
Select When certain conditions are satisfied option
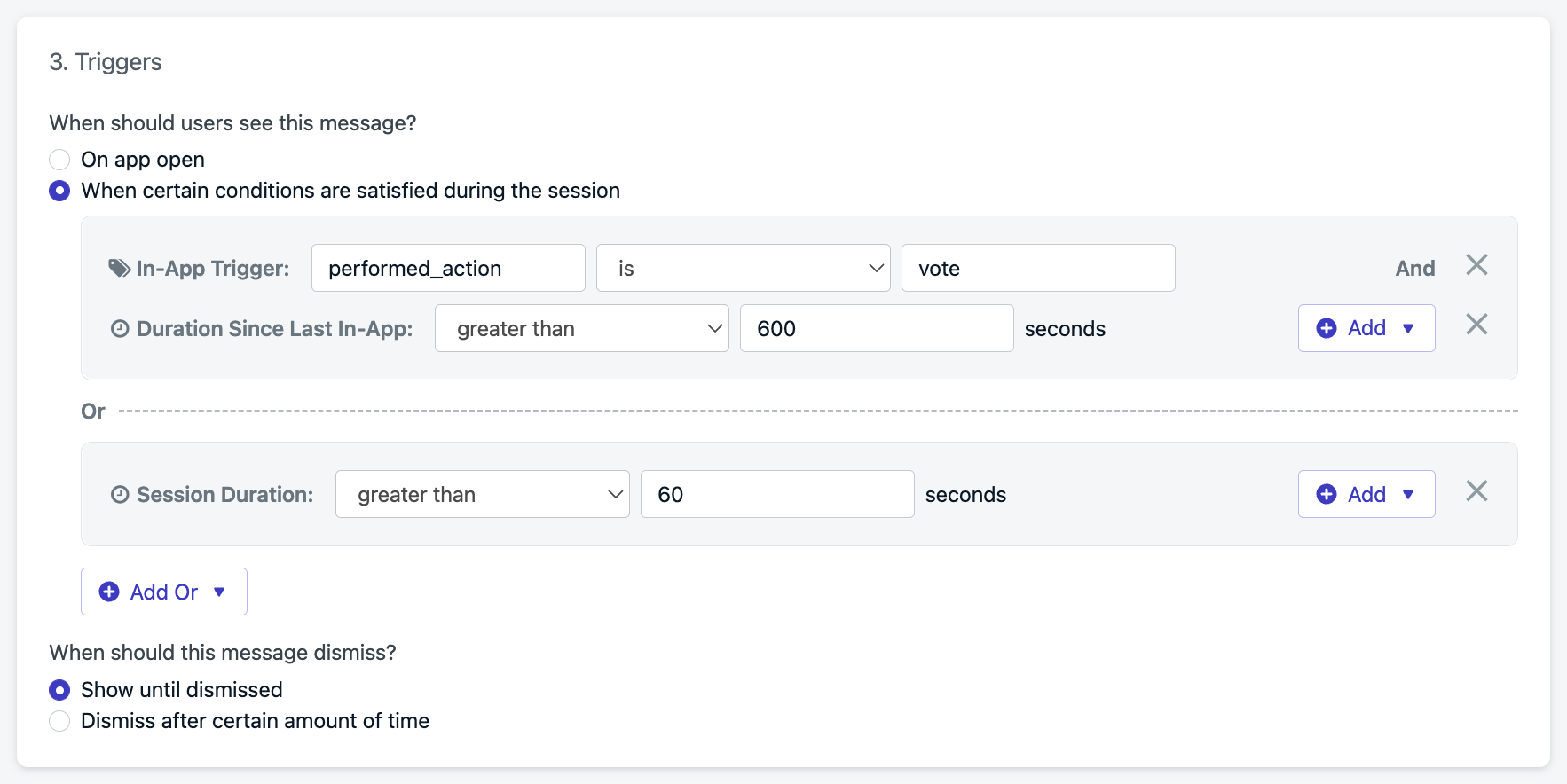pyautogui.click(x=59, y=191)
